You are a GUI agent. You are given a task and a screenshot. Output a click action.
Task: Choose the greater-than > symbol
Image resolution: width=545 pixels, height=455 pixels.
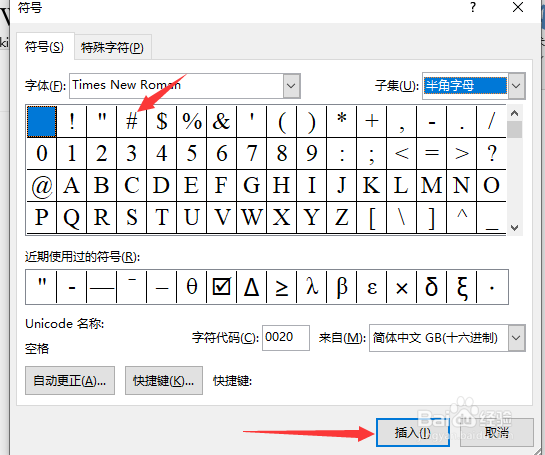tap(462, 154)
